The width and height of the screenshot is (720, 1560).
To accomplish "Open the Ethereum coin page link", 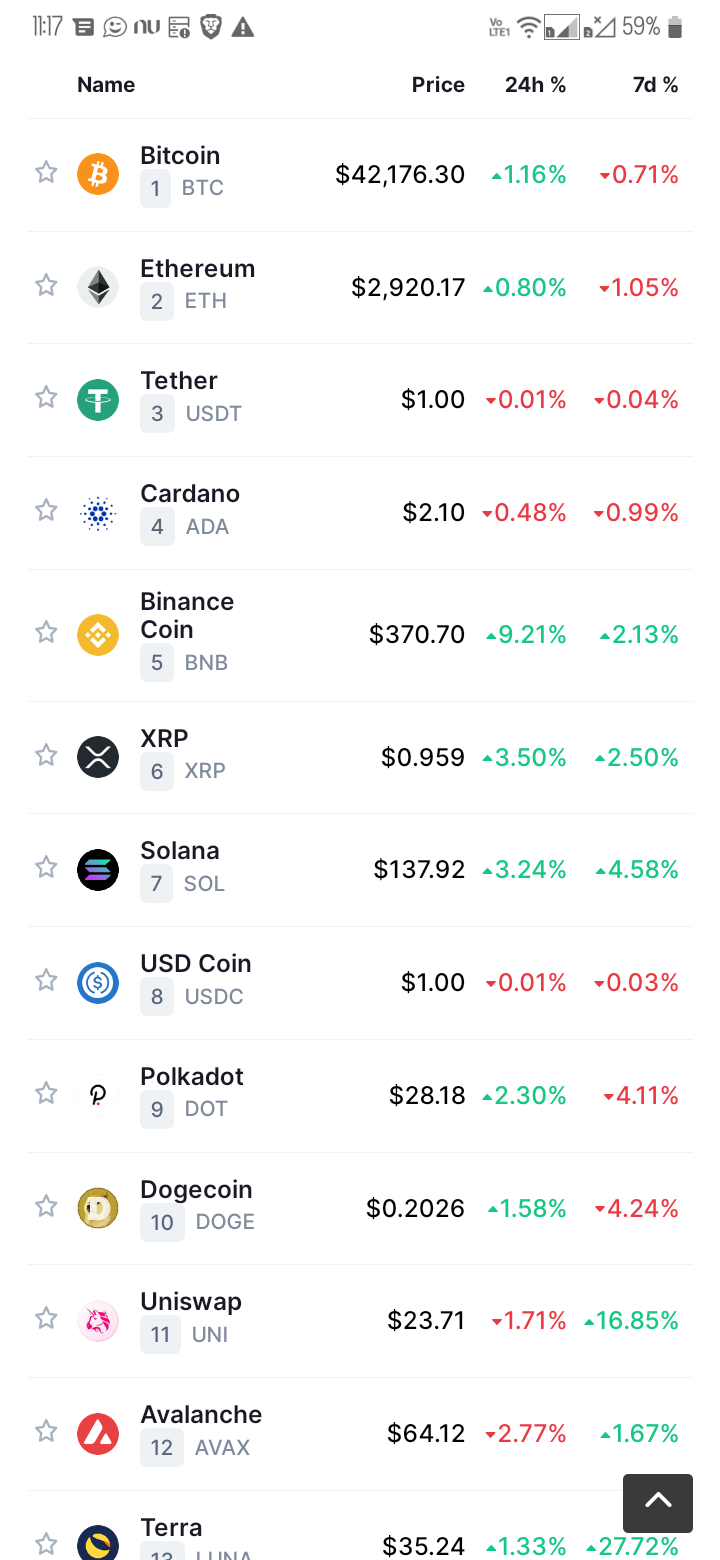I will 198,268.
